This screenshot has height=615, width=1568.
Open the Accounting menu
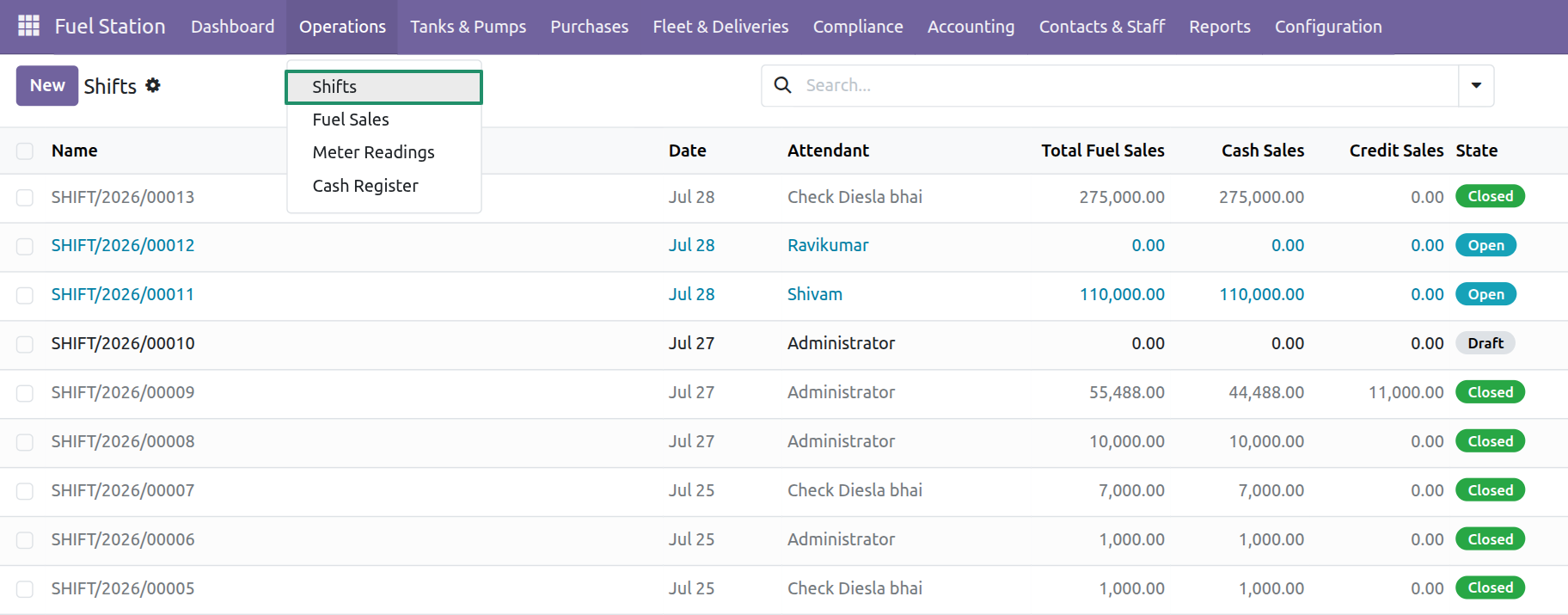click(971, 27)
